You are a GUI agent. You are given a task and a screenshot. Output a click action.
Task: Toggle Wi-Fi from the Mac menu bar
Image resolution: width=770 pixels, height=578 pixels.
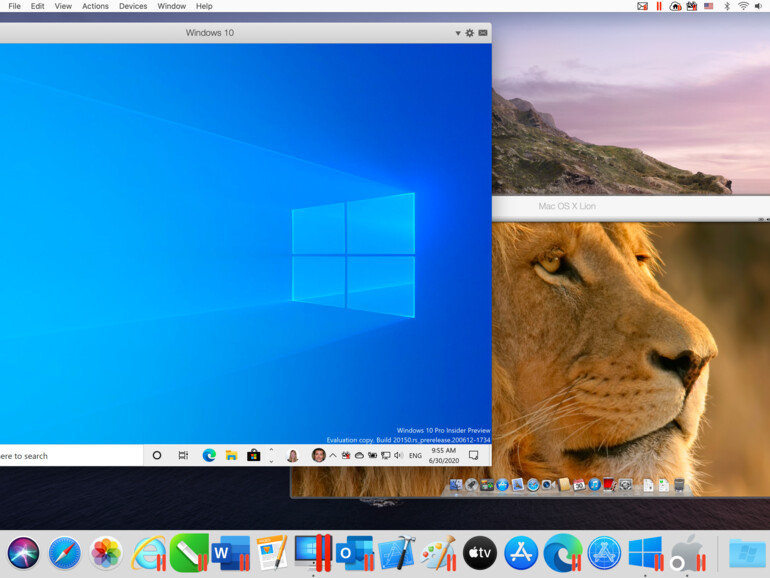click(x=743, y=6)
